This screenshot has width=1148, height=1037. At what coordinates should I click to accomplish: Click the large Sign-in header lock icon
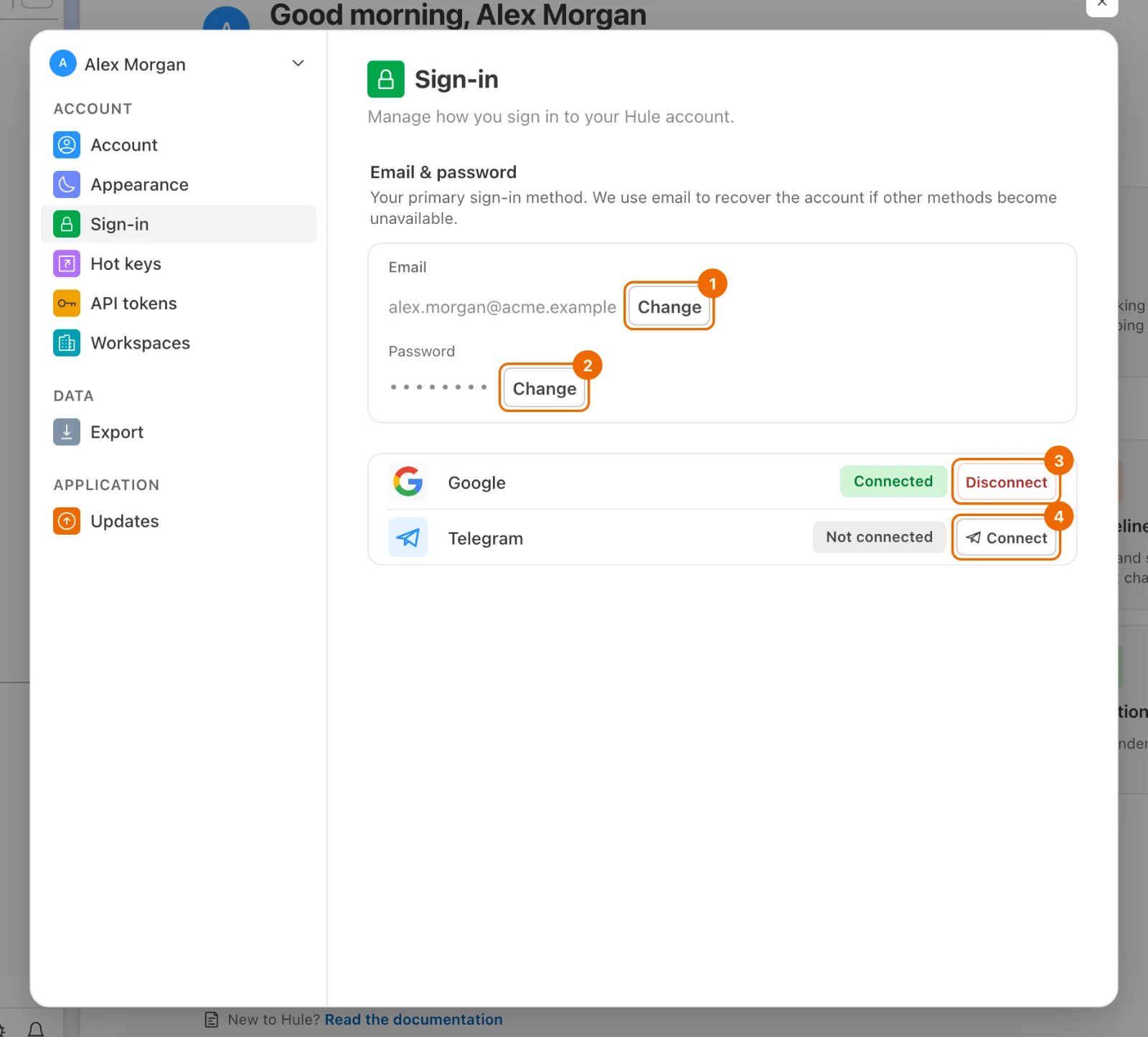tap(386, 79)
